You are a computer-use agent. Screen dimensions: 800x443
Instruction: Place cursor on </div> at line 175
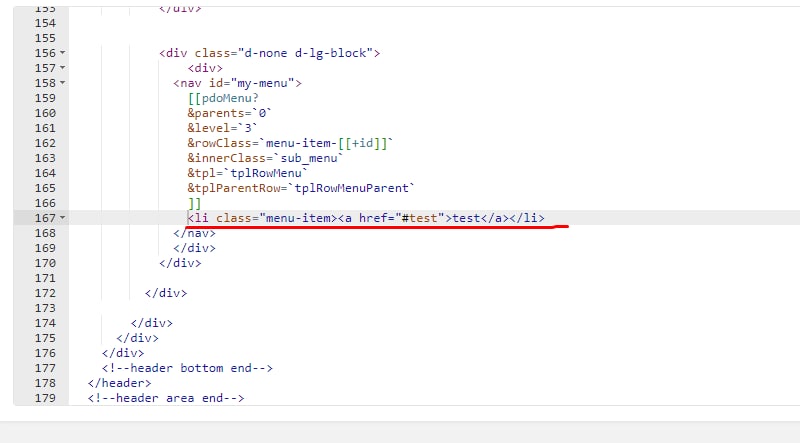pyautogui.click(x=137, y=338)
